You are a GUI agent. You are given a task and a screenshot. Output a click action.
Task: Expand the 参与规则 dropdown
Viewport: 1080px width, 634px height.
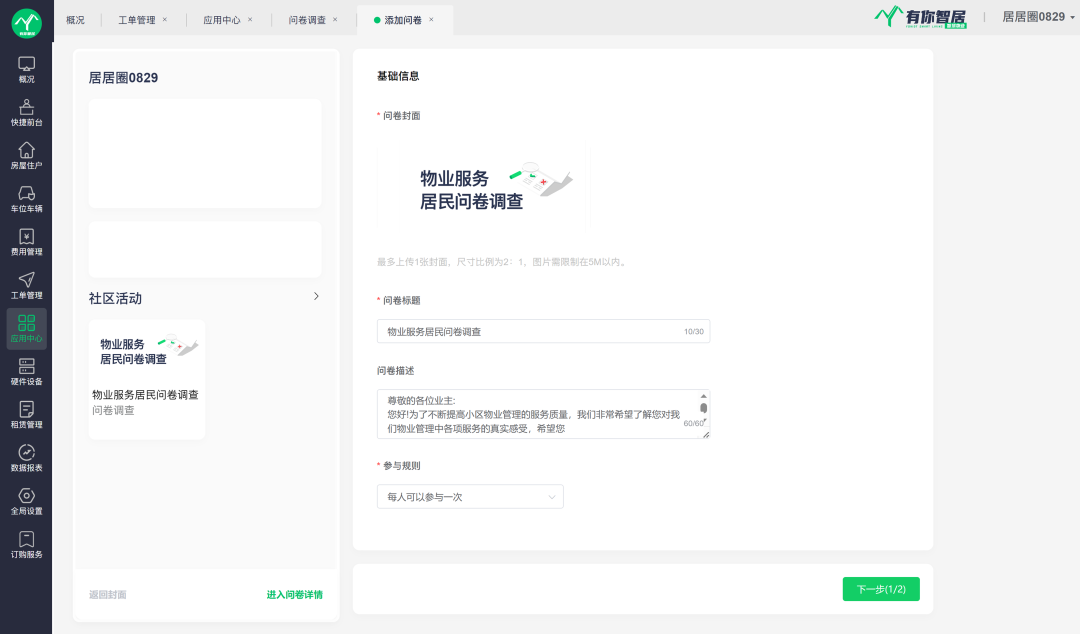(470, 497)
